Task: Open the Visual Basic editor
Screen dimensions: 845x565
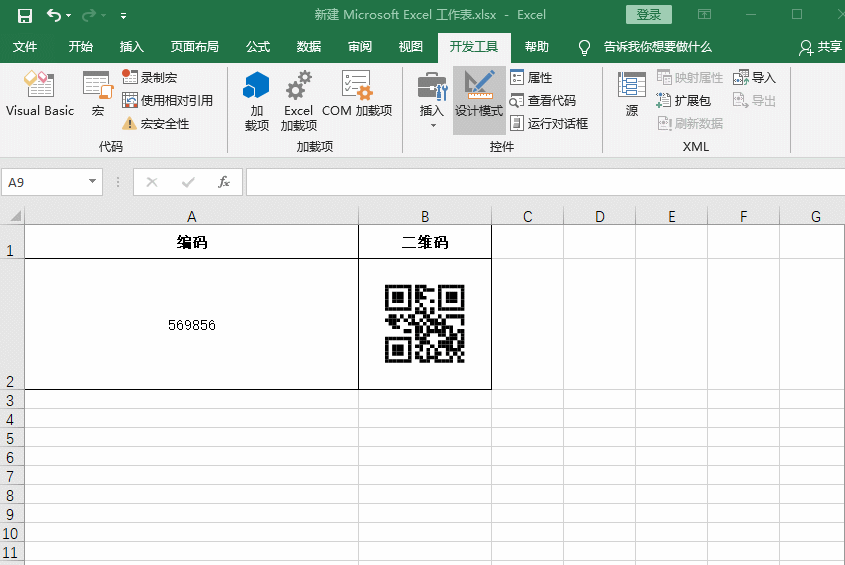Action: [40, 94]
